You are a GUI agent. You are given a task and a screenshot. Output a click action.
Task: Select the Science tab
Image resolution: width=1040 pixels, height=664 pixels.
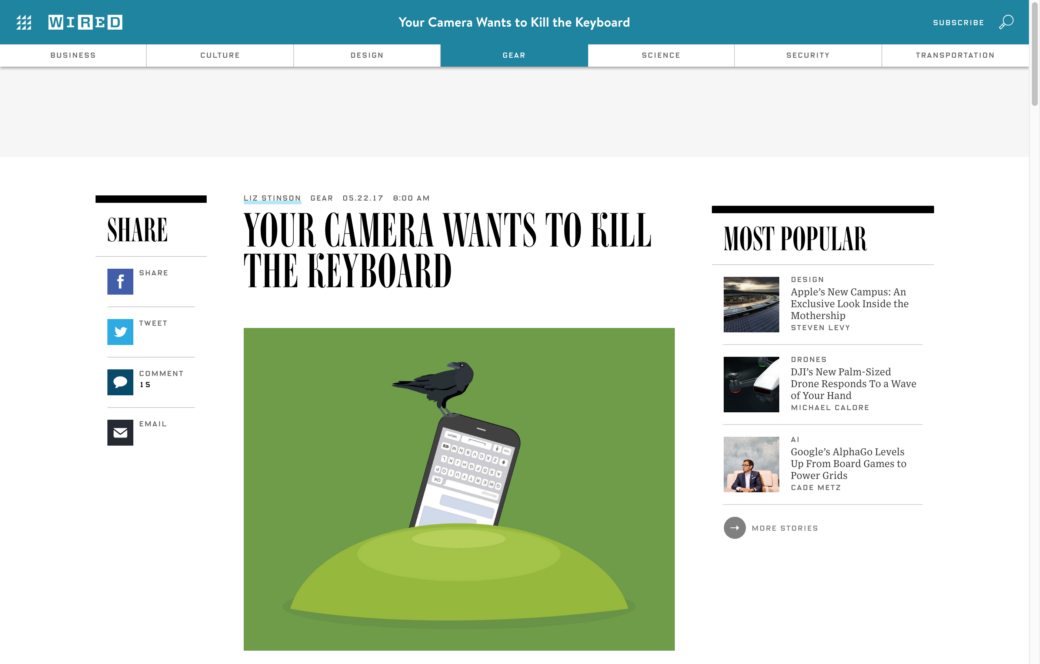point(661,55)
